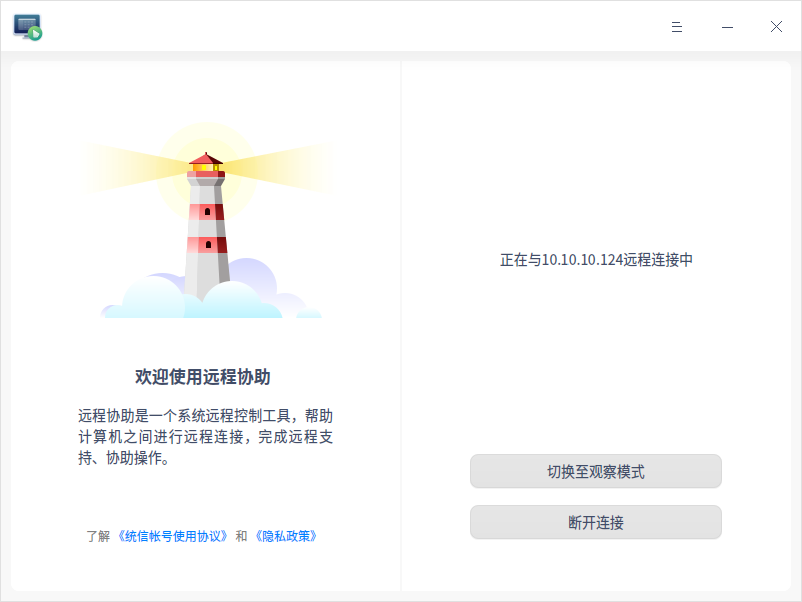Screen dimensions: 802x602
Task: Click the 远程协助是一个系统远程控制工具 description paragraph
Action: [x=206, y=436]
